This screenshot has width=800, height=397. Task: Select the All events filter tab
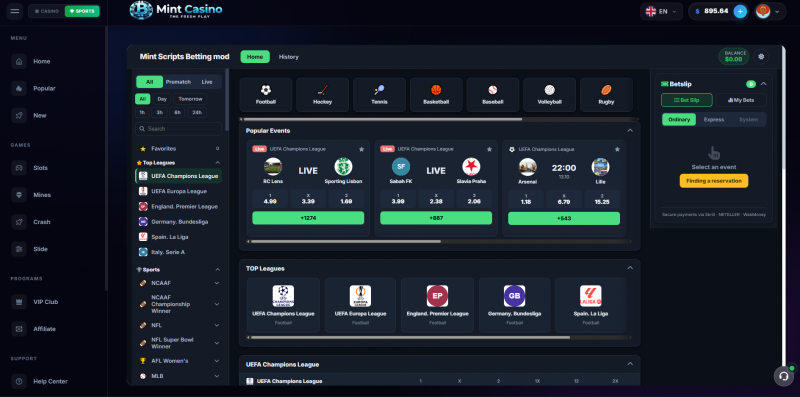pos(149,82)
